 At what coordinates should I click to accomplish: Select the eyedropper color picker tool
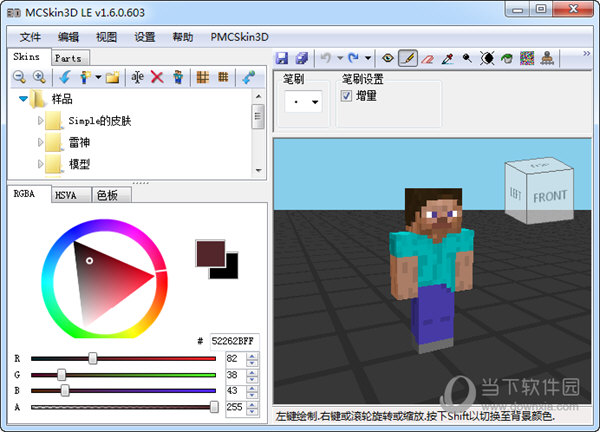click(447, 58)
